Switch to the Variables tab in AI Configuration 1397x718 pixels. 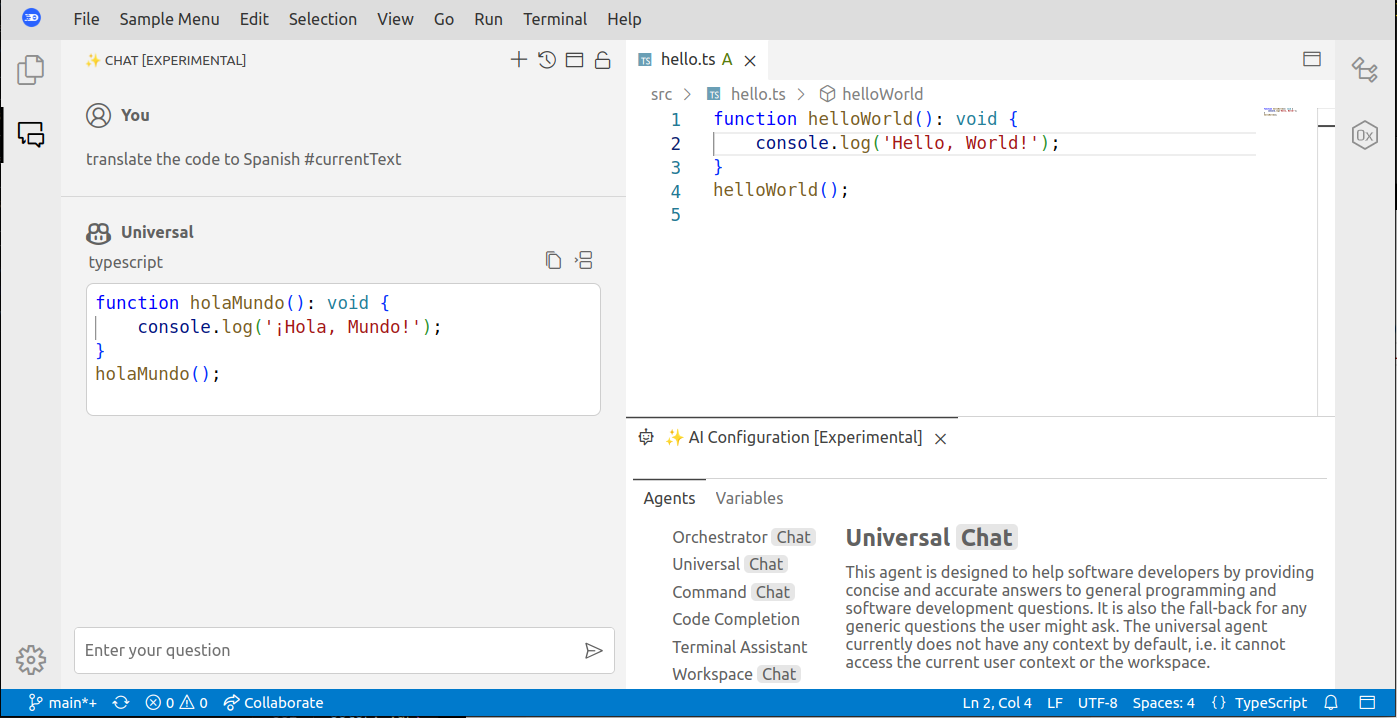click(748, 498)
